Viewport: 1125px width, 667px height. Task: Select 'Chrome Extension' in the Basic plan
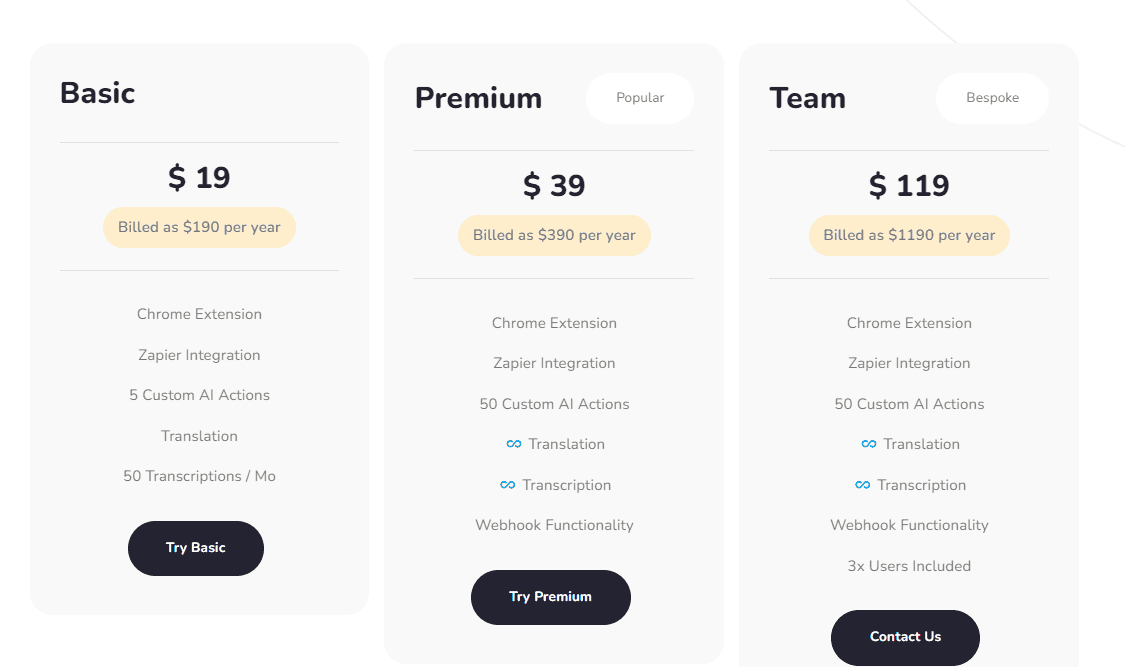199,313
